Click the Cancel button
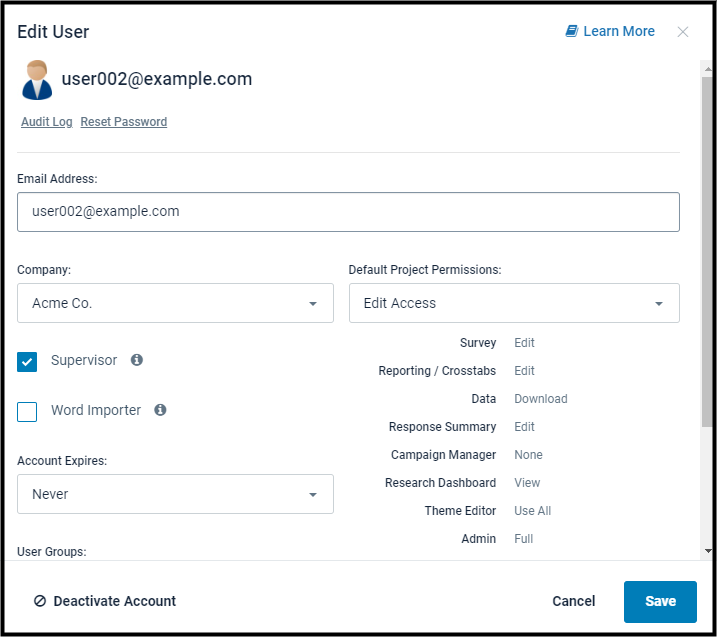Image resolution: width=717 pixels, height=637 pixels. (573, 601)
